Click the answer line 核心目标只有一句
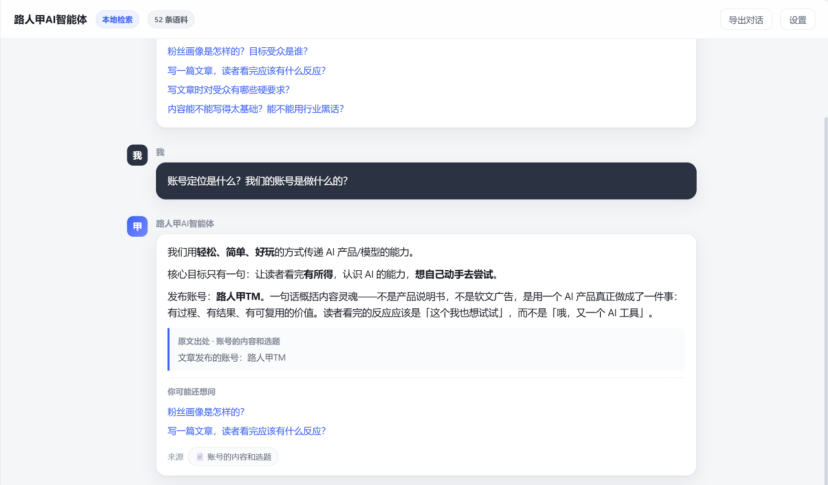Viewport: 828px width, 485px height. coord(333,274)
